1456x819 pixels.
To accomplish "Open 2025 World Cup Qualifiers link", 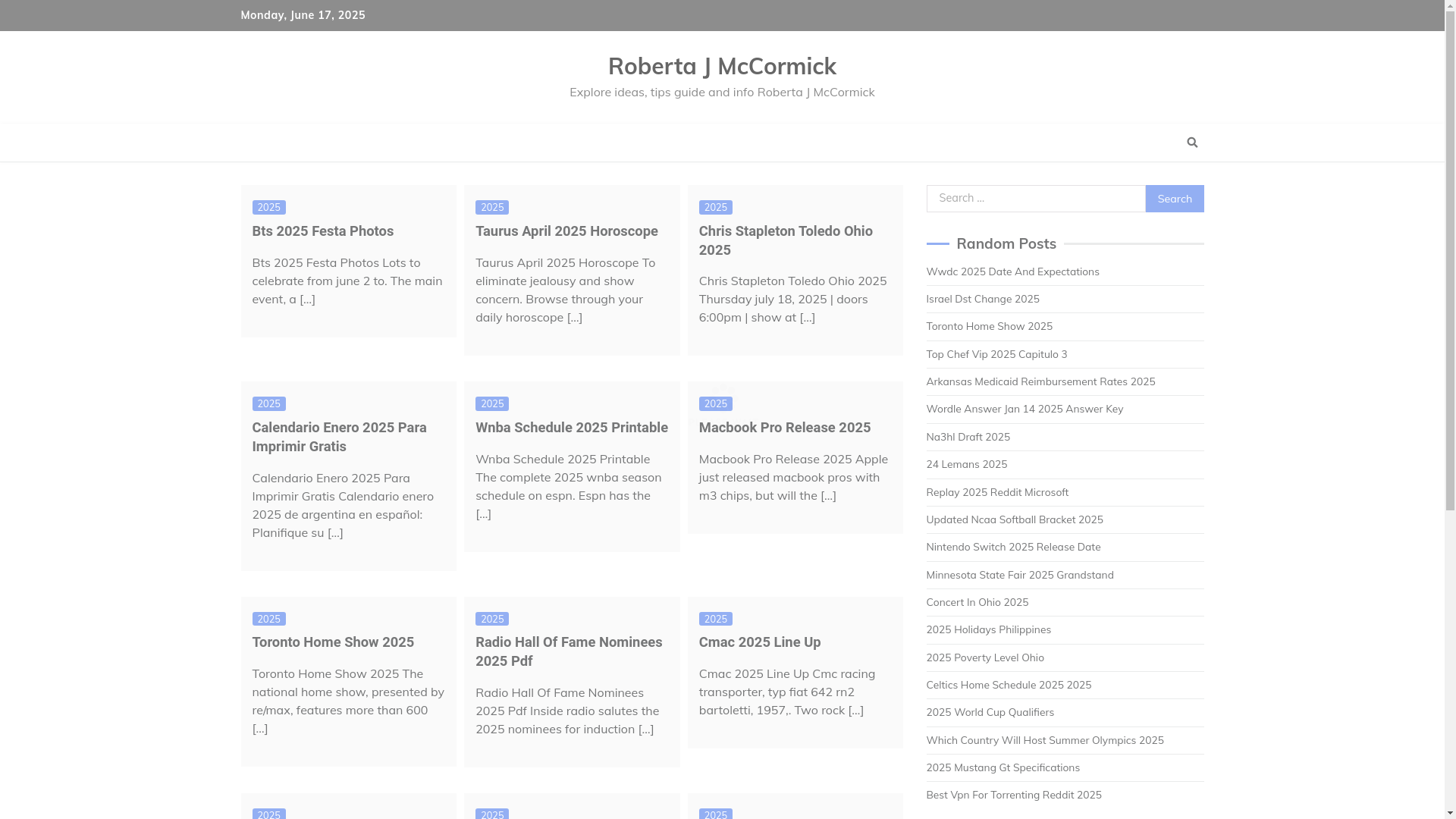I will (x=990, y=712).
